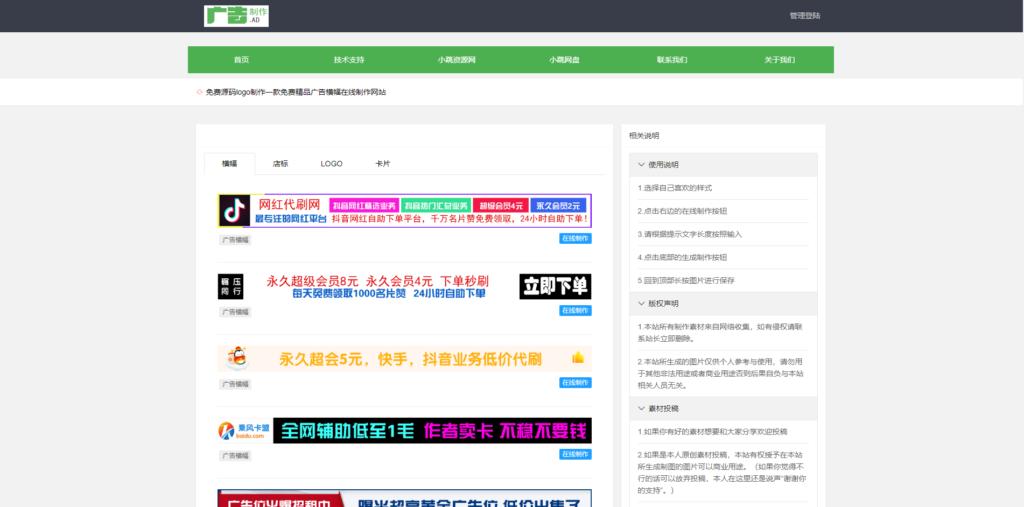Open 关于我们 navigation item
Screen dimensions: 1024x507
(x=780, y=60)
